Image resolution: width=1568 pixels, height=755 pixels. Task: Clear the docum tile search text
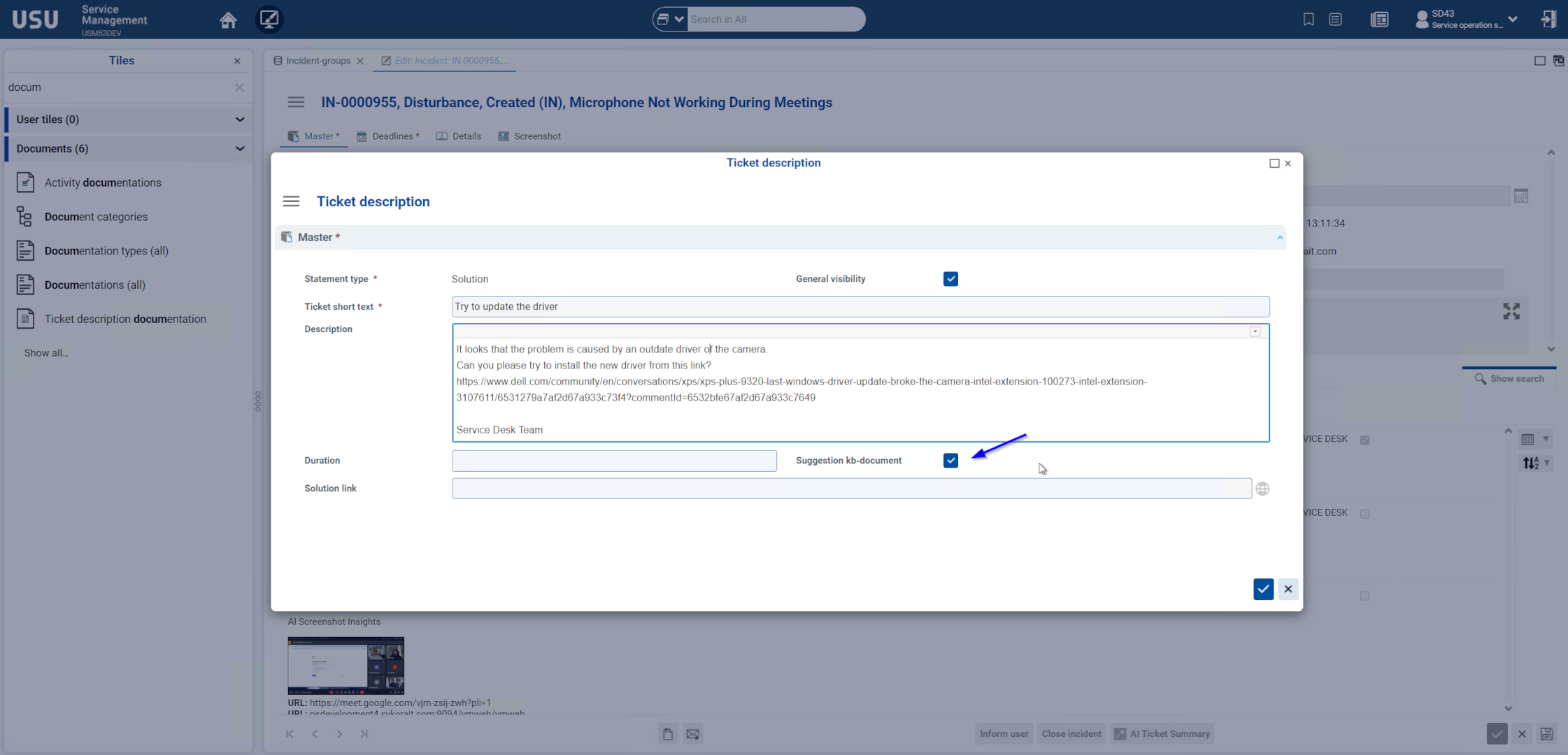point(239,87)
